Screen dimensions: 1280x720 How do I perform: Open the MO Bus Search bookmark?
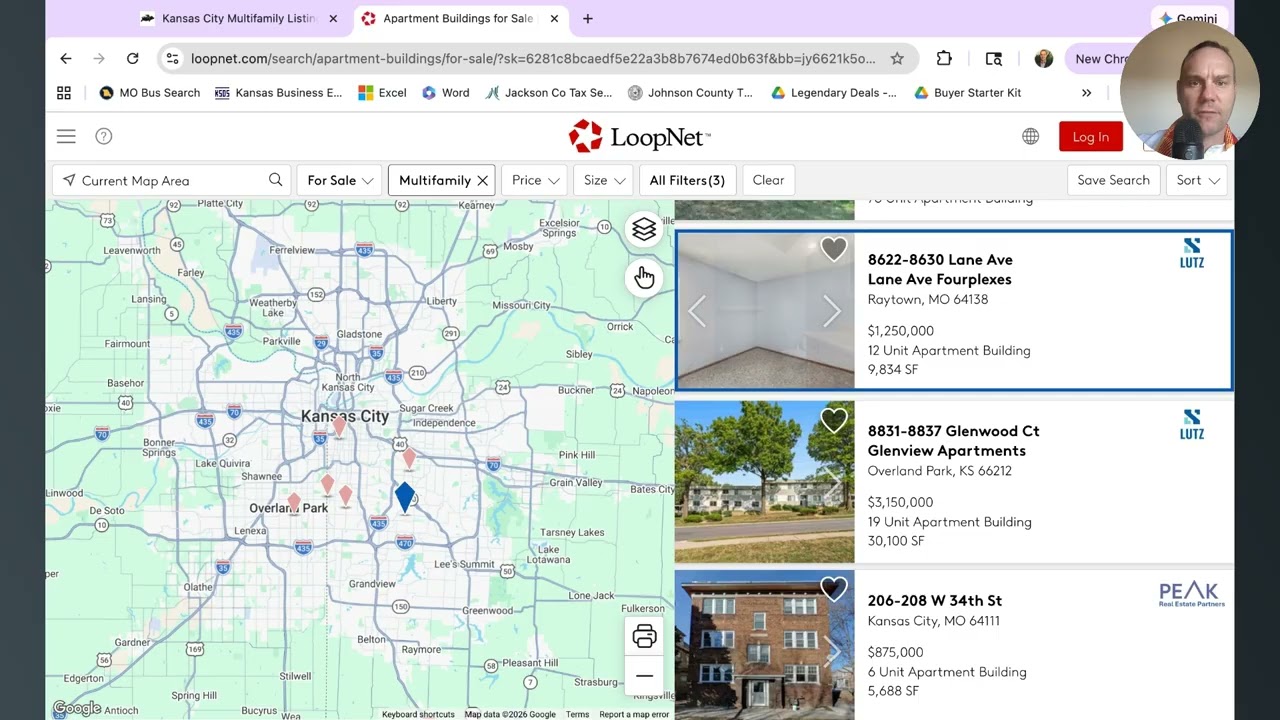(x=150, y=93)
